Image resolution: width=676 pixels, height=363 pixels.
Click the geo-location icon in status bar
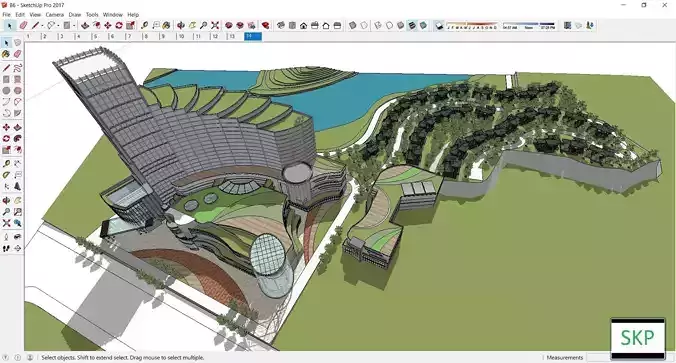point(6,357)
